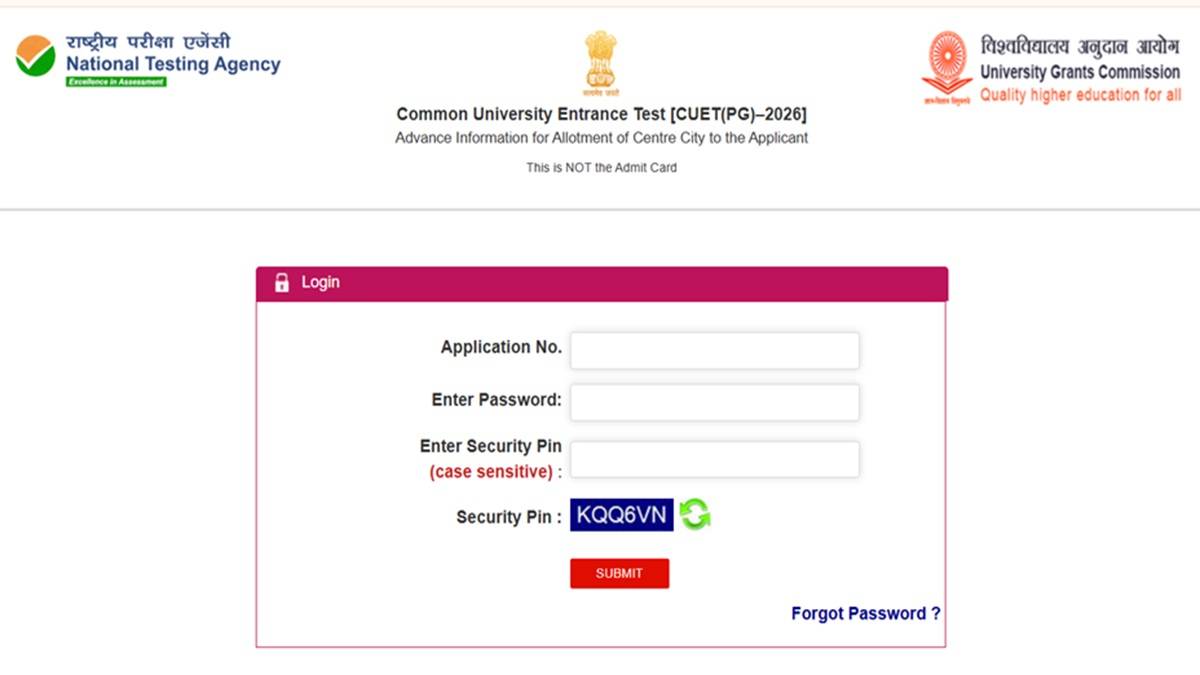Viewport: 1200px width, 675px height.
Task: Click the University Grants Commission emblem logo
Action: pos(945,67)
